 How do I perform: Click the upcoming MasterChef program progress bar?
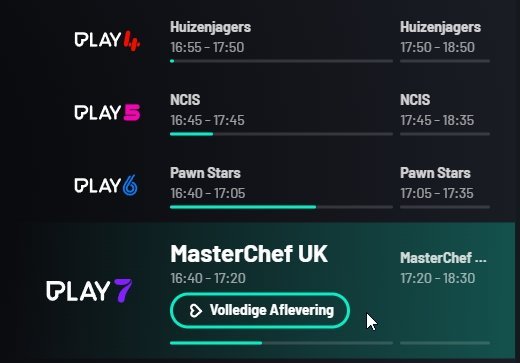(x=445, y=343)
